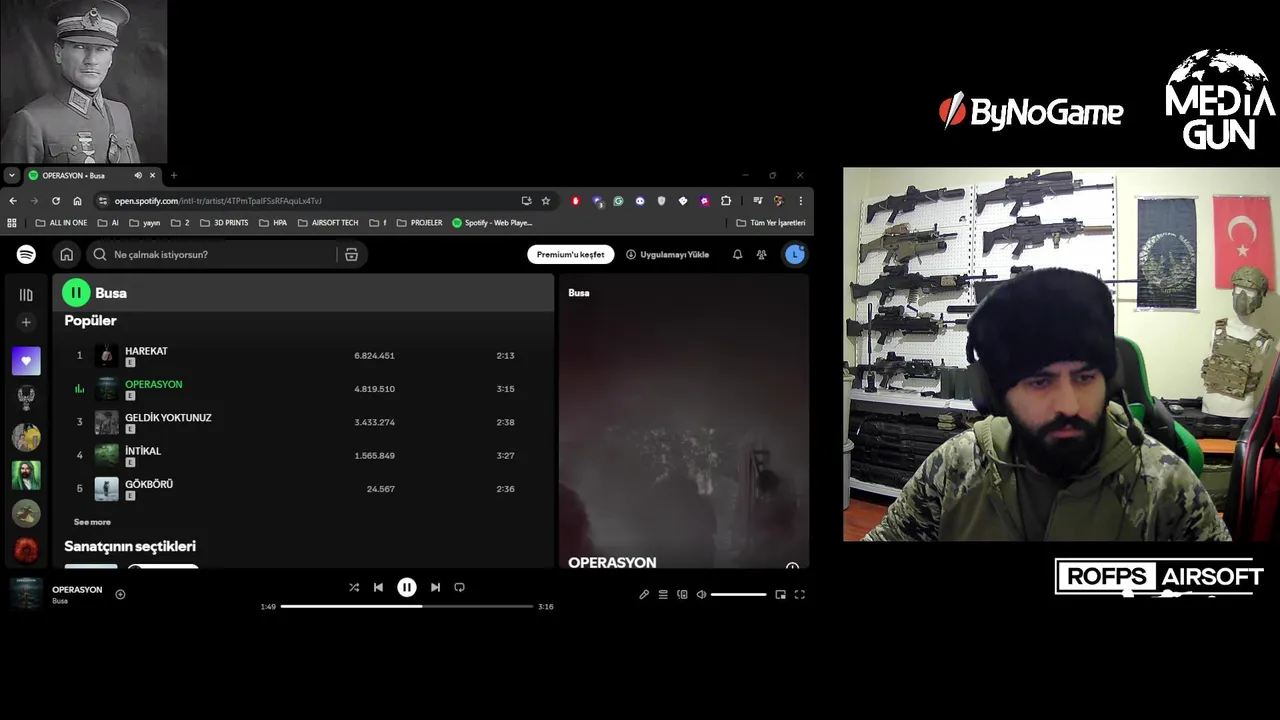This screenshot has height=720, width=1280.
Task: Reload the Spotify page
Action: pyautogui.click(x=56, y=200)
